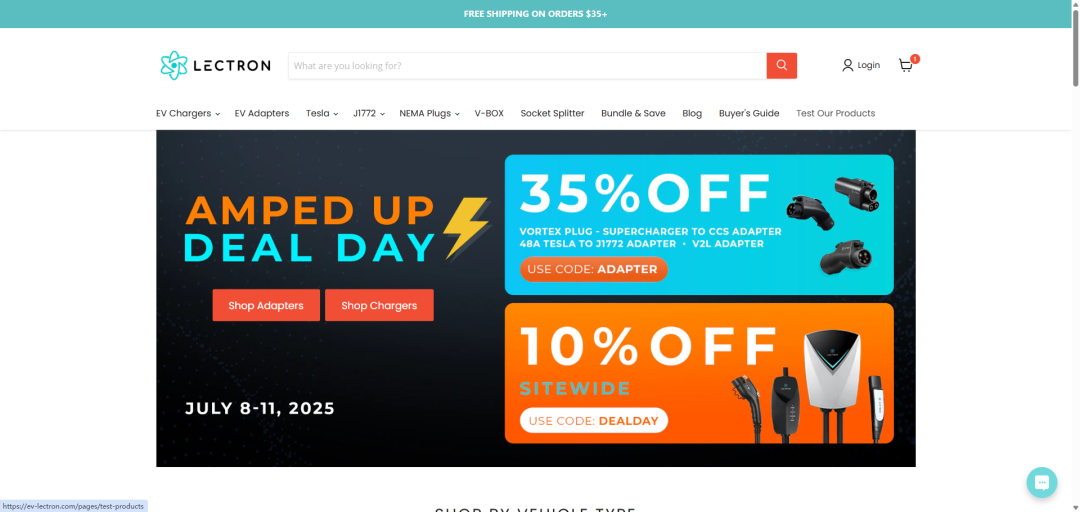Open the shopping cart icon
This screenshot has width=1080, height=512.
pyautogui.click(x=906, y=65)
